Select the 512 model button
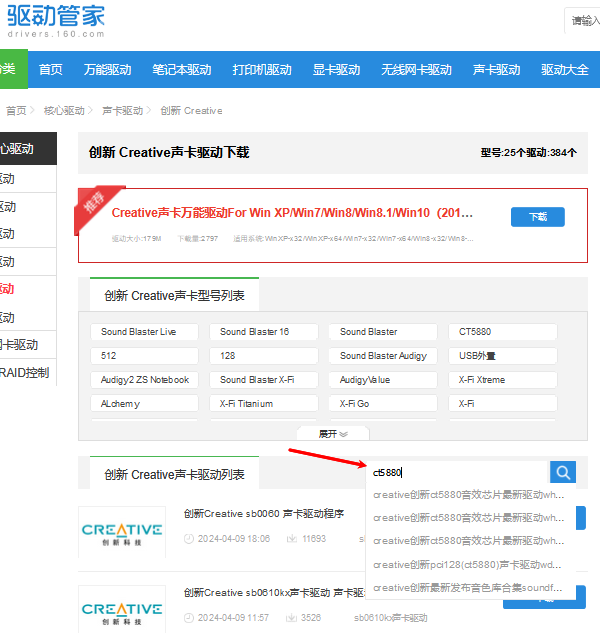600x633 pixels. 144,356
